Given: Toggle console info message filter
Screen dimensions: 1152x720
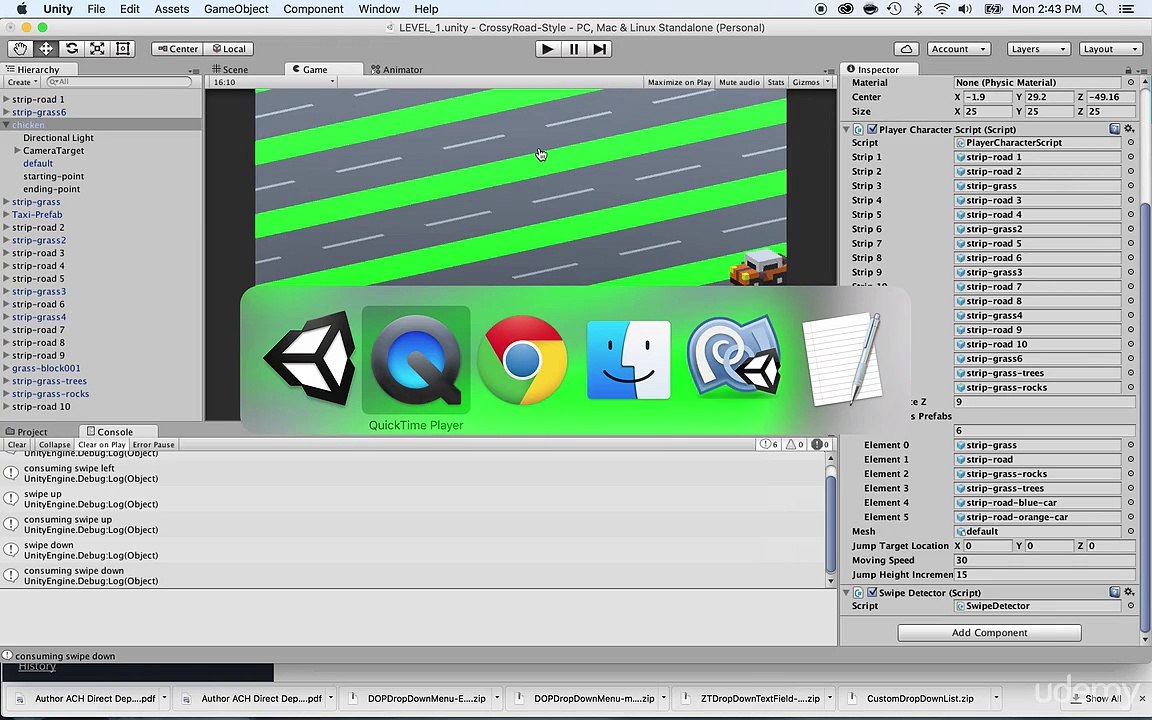Looking at the screenshot, I should point(769,444).
